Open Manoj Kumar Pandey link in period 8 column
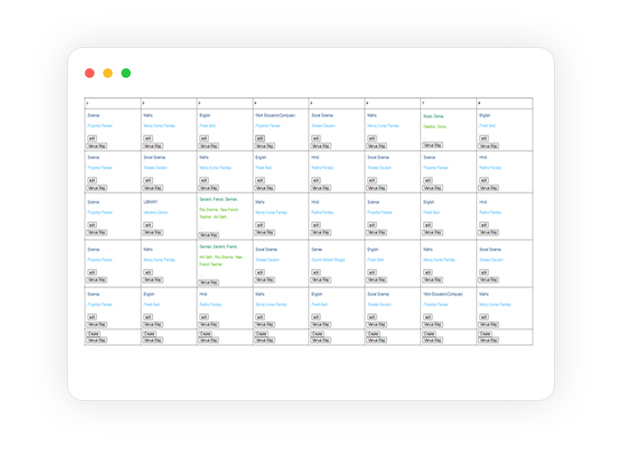 (x=495, y=305)
